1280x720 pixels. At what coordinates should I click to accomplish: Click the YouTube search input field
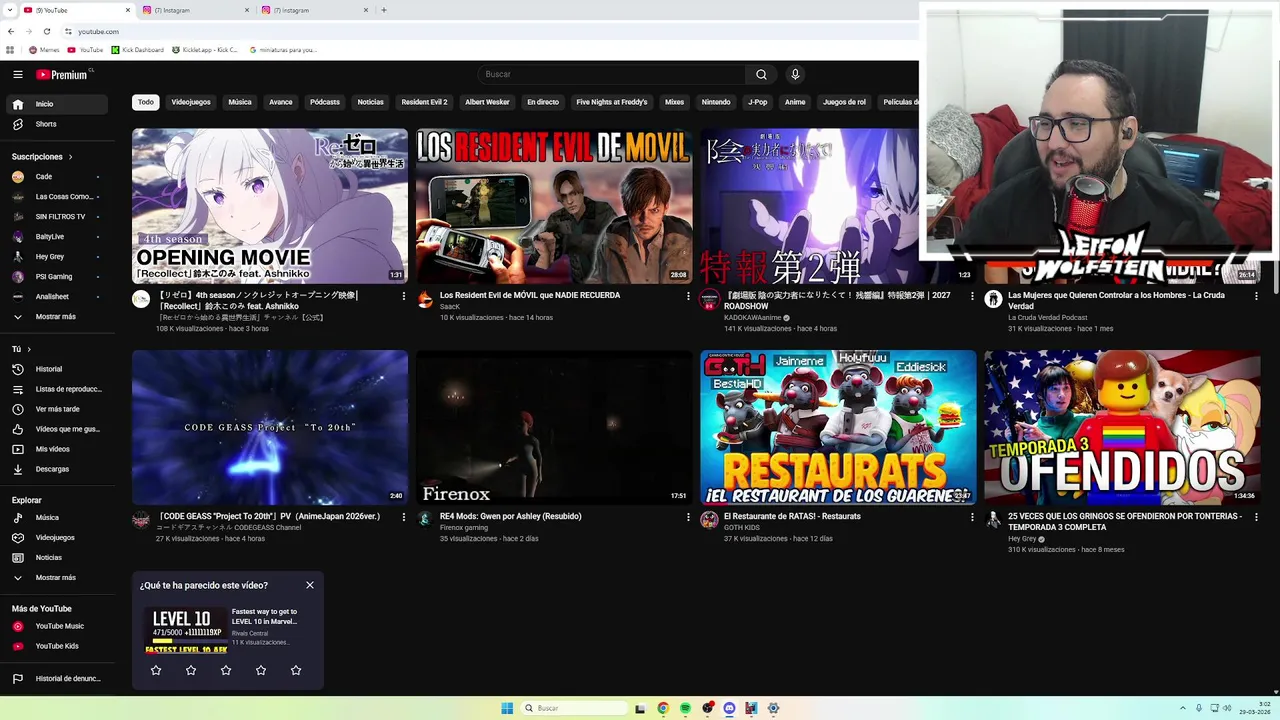pyautogui.click(x=611, y=74)
